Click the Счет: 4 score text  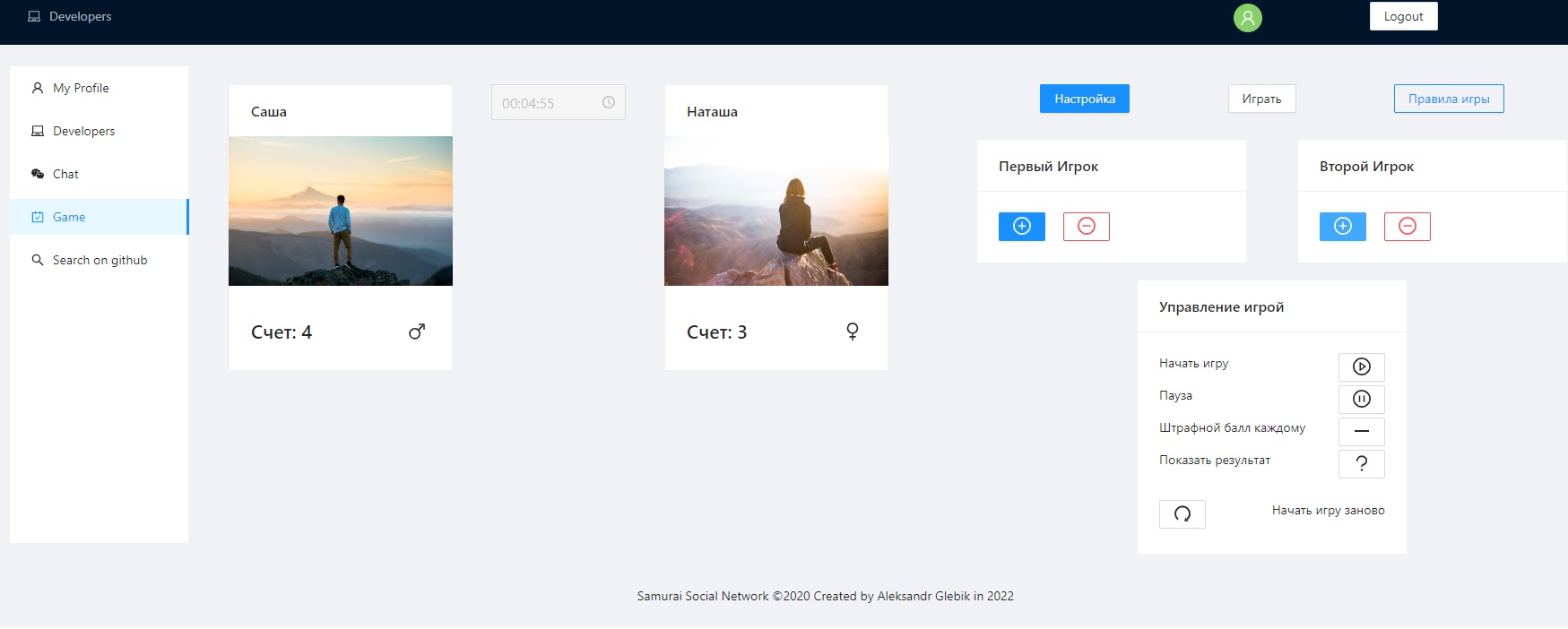pyautogui.click(x=282, y=332)
